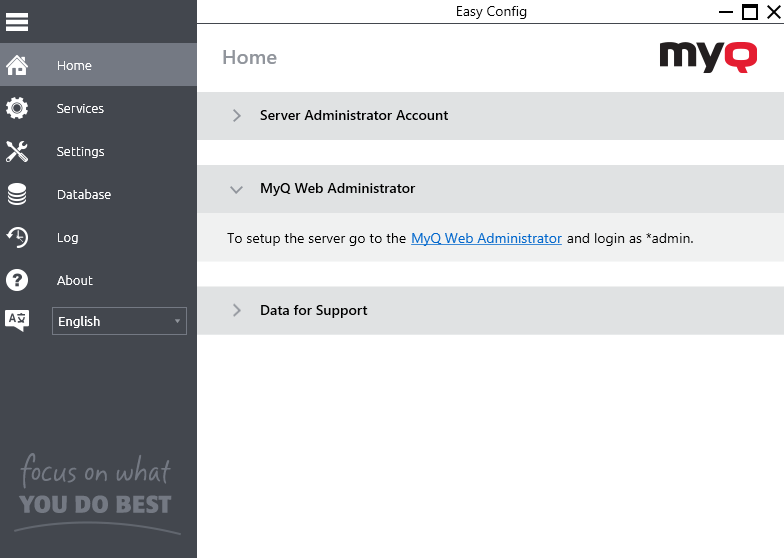Image resolution: width=784 pixels, height=558 pixels.
Task: Click the MyQ logo
Action: coord(708,56)
